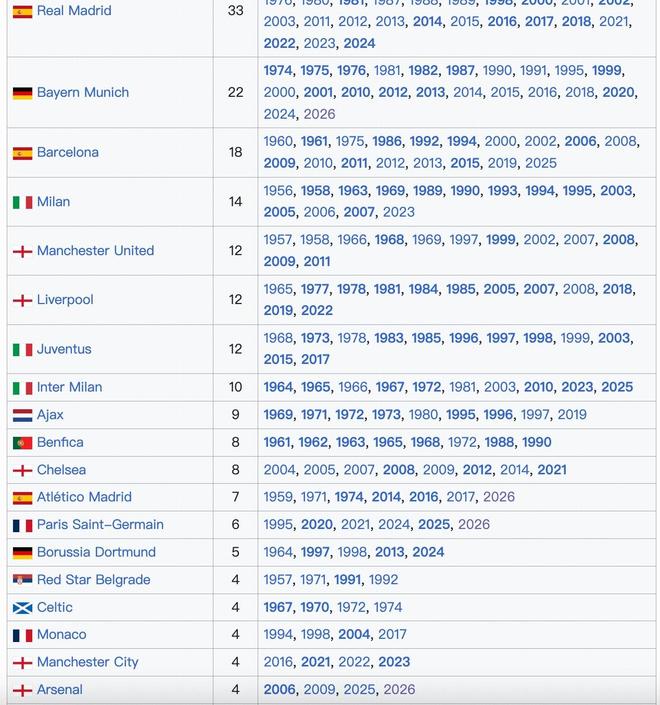Click the German flag next to Bayern Munich

click(x=22, y=93)
